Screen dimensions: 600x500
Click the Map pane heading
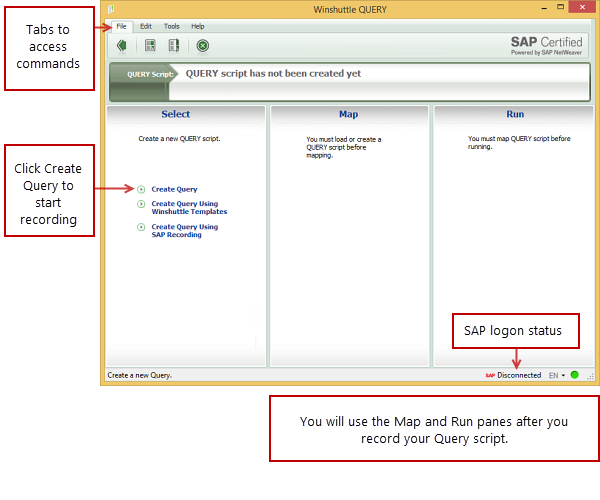[349, 114]
